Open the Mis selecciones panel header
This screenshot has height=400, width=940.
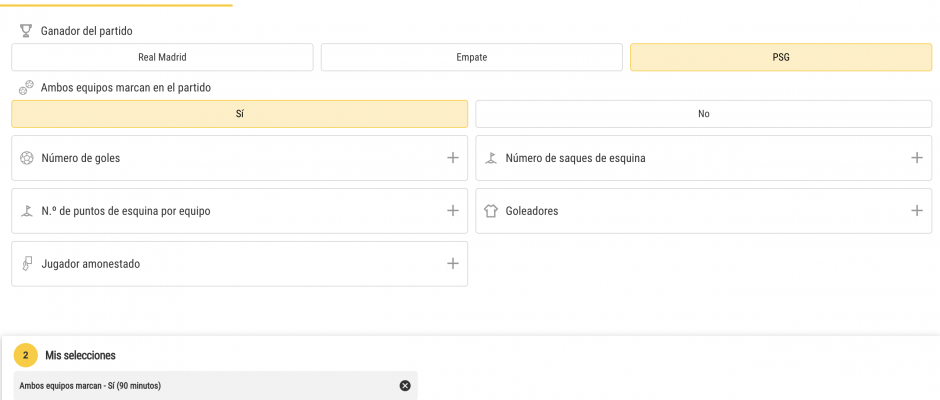[80, 355]
